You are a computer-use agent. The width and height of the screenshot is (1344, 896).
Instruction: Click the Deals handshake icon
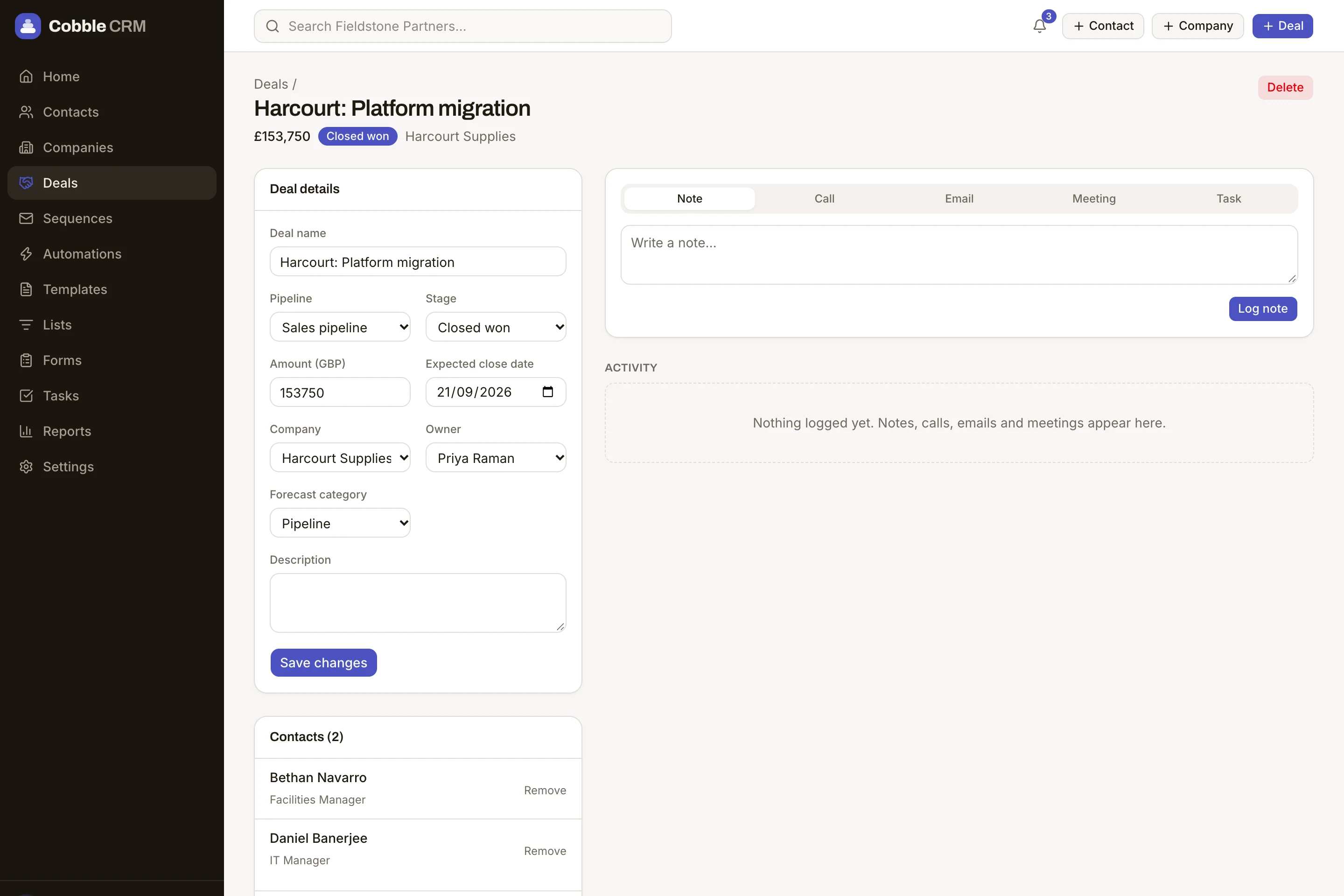tap(26, 182)
